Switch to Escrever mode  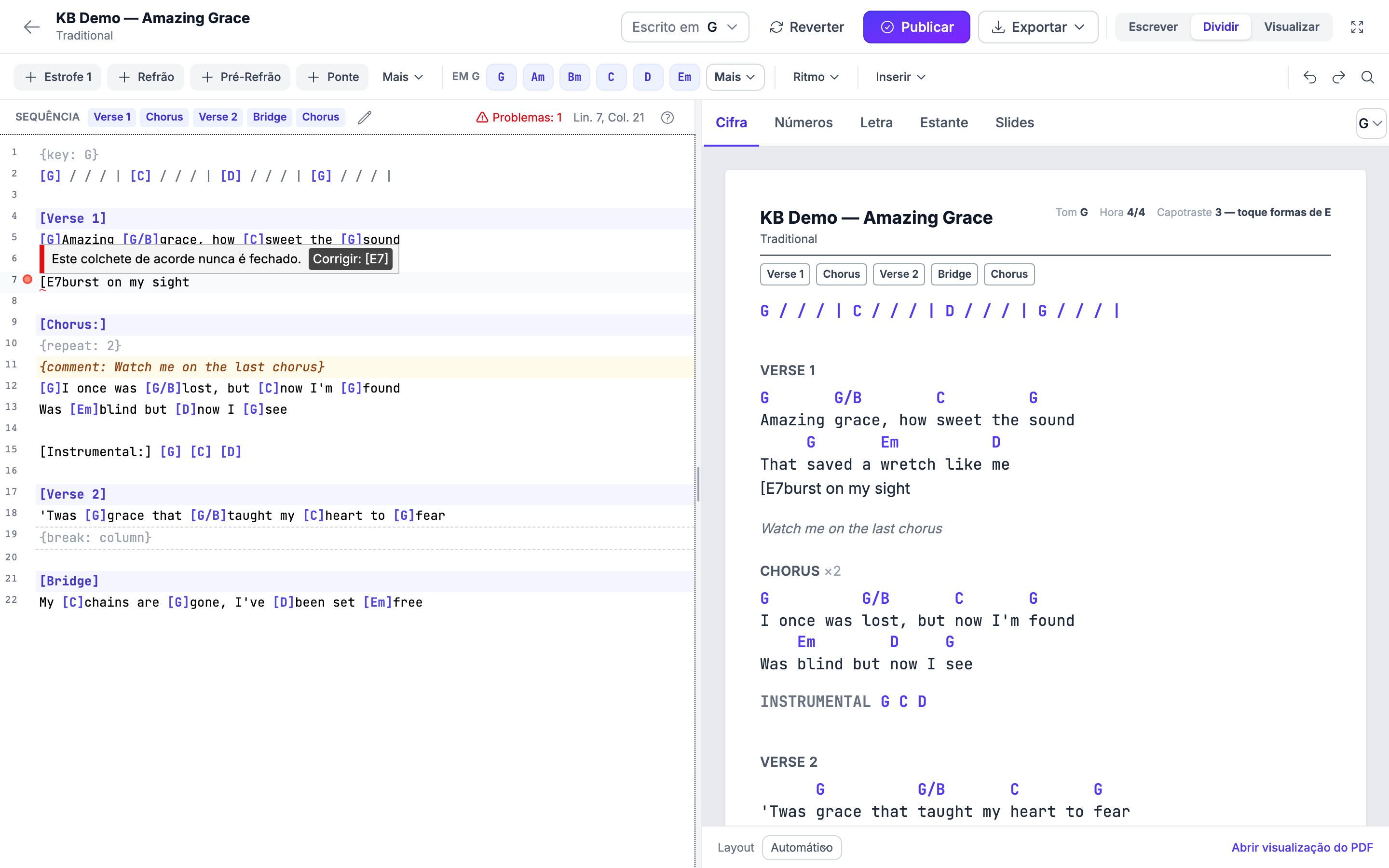coord(1153,27)
